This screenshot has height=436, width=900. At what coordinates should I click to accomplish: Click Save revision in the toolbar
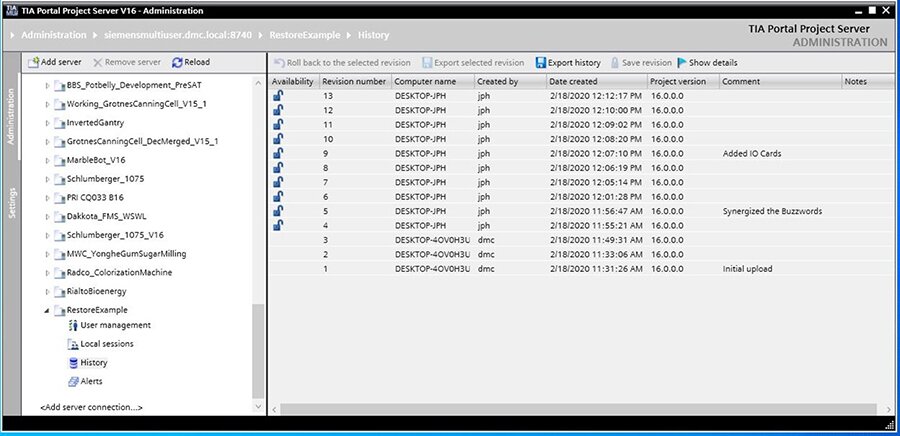(641, 63)
